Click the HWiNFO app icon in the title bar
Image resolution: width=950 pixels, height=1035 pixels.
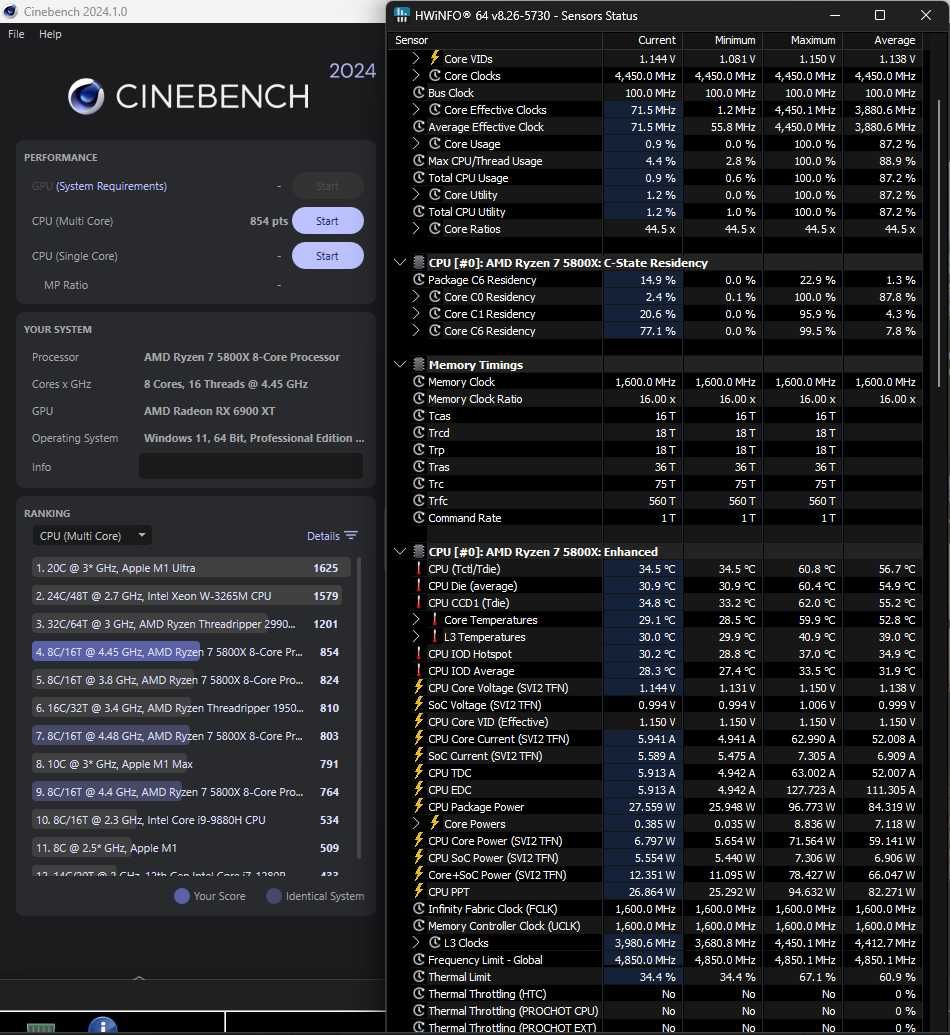401,15
